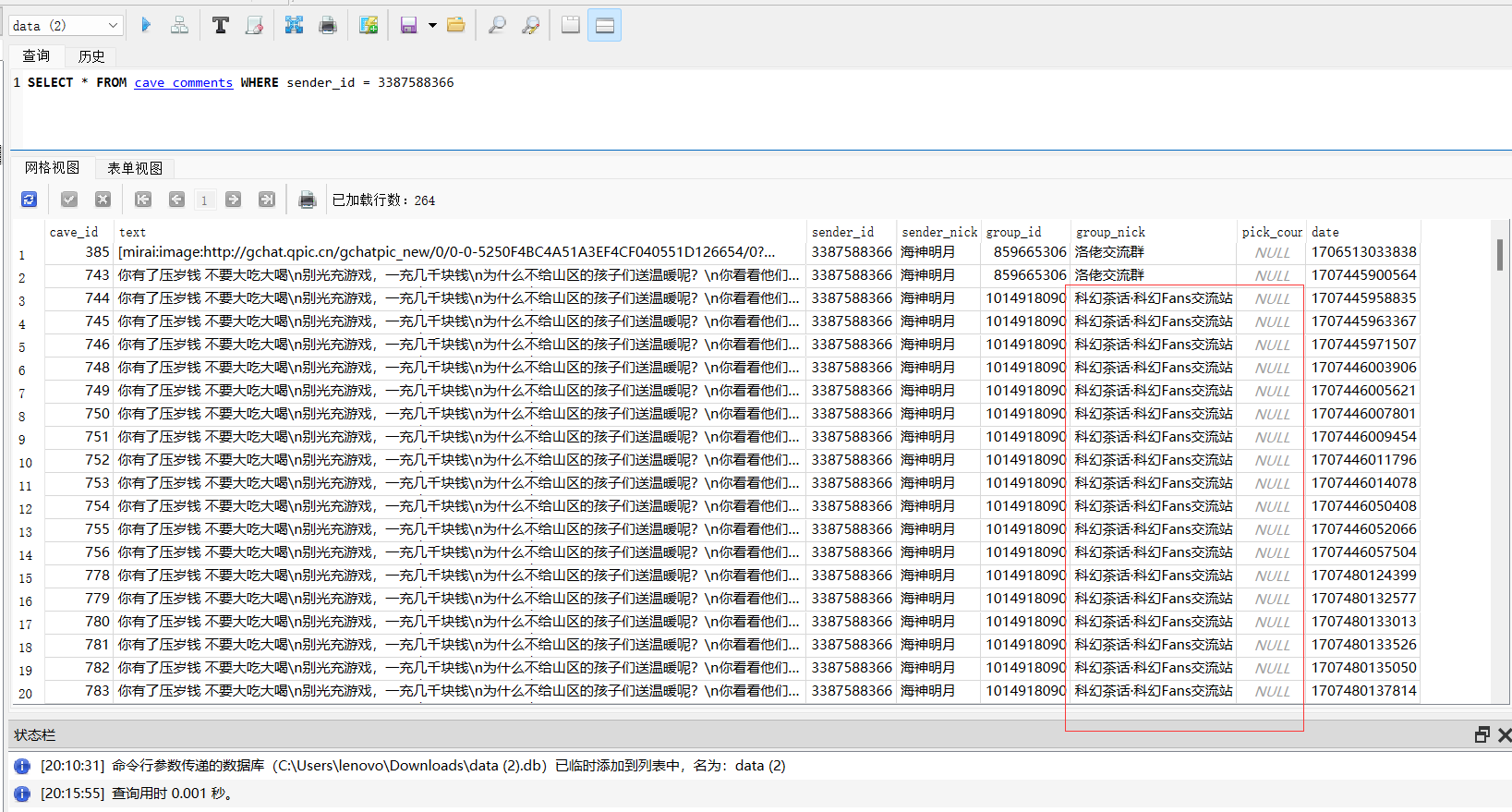Switch to the 历史 tab
Screen dimensions: 1512x812
coord(91,56)
